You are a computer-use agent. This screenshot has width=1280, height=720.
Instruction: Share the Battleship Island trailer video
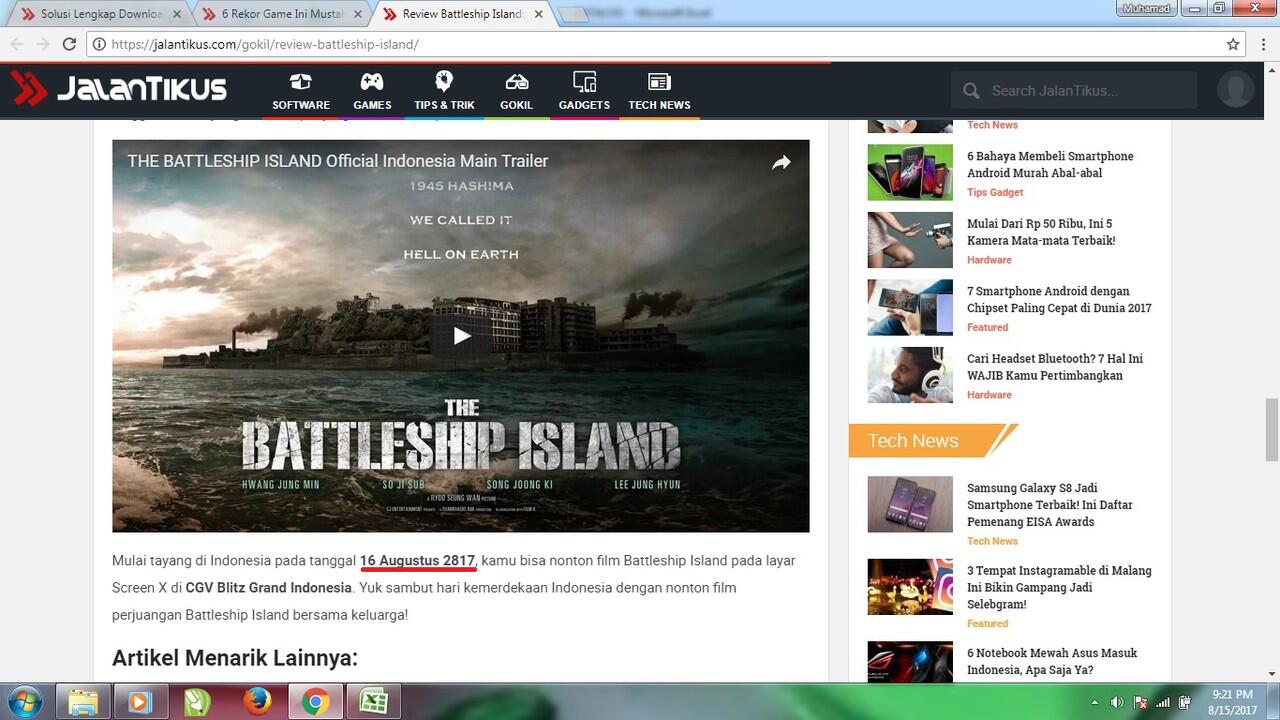(781, 162)
